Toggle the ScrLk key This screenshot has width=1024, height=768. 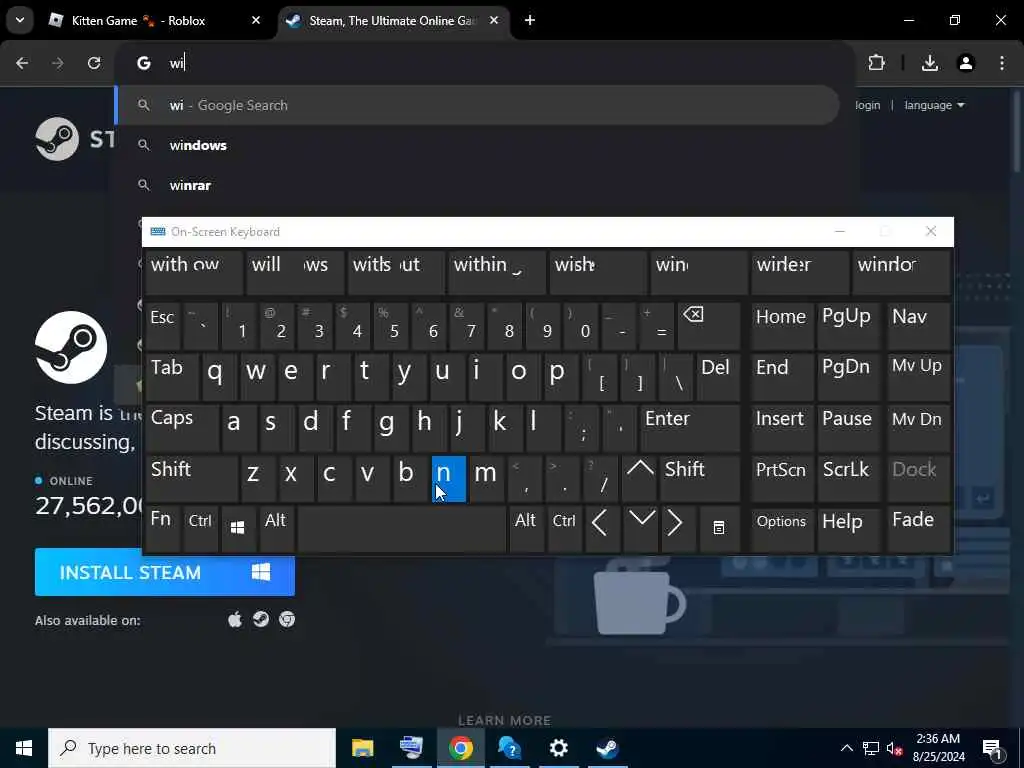[848, 479]
